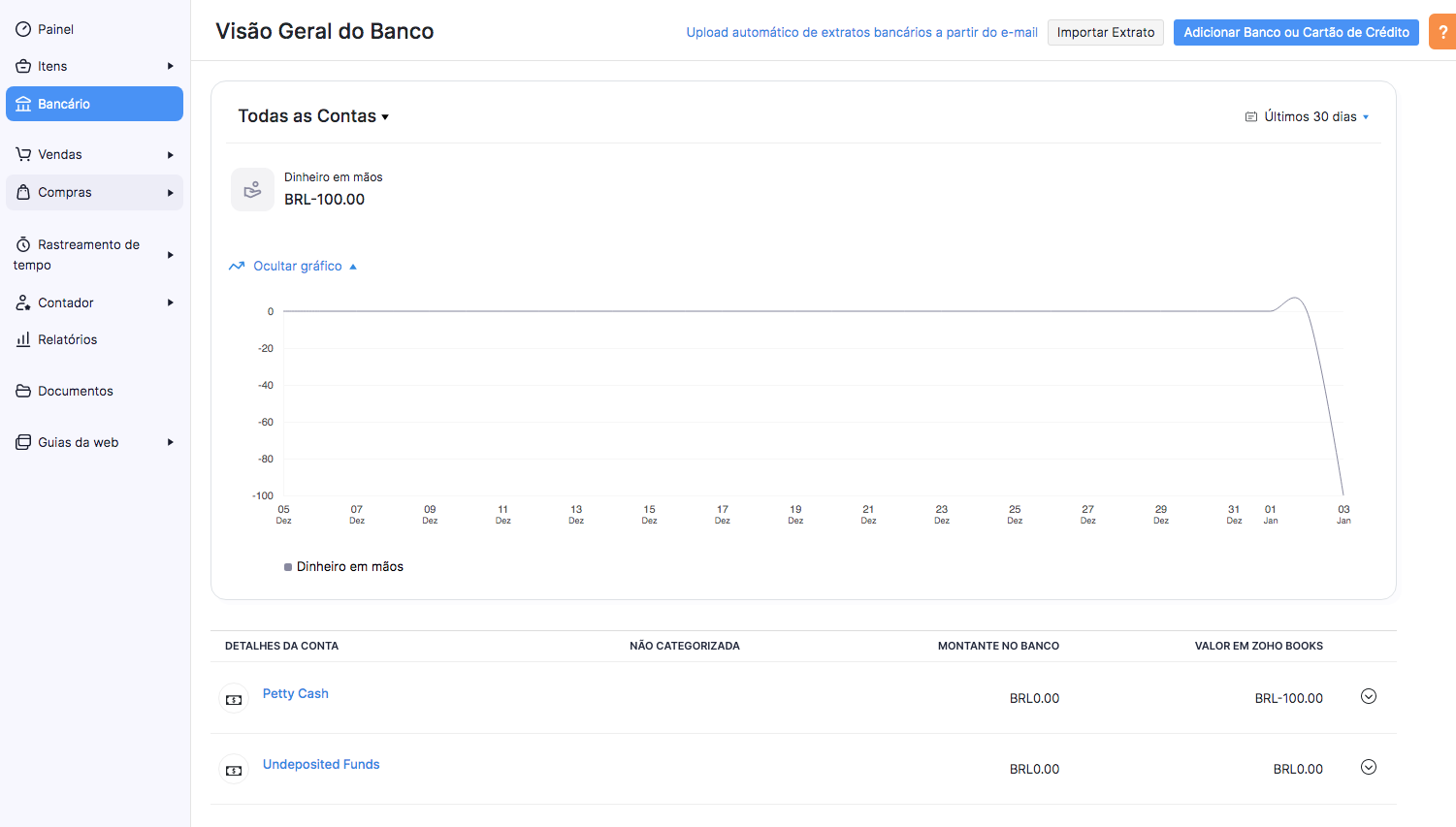
Task: Toggle Dinheiro em mãos legend series
Action: tap(343, 566)
